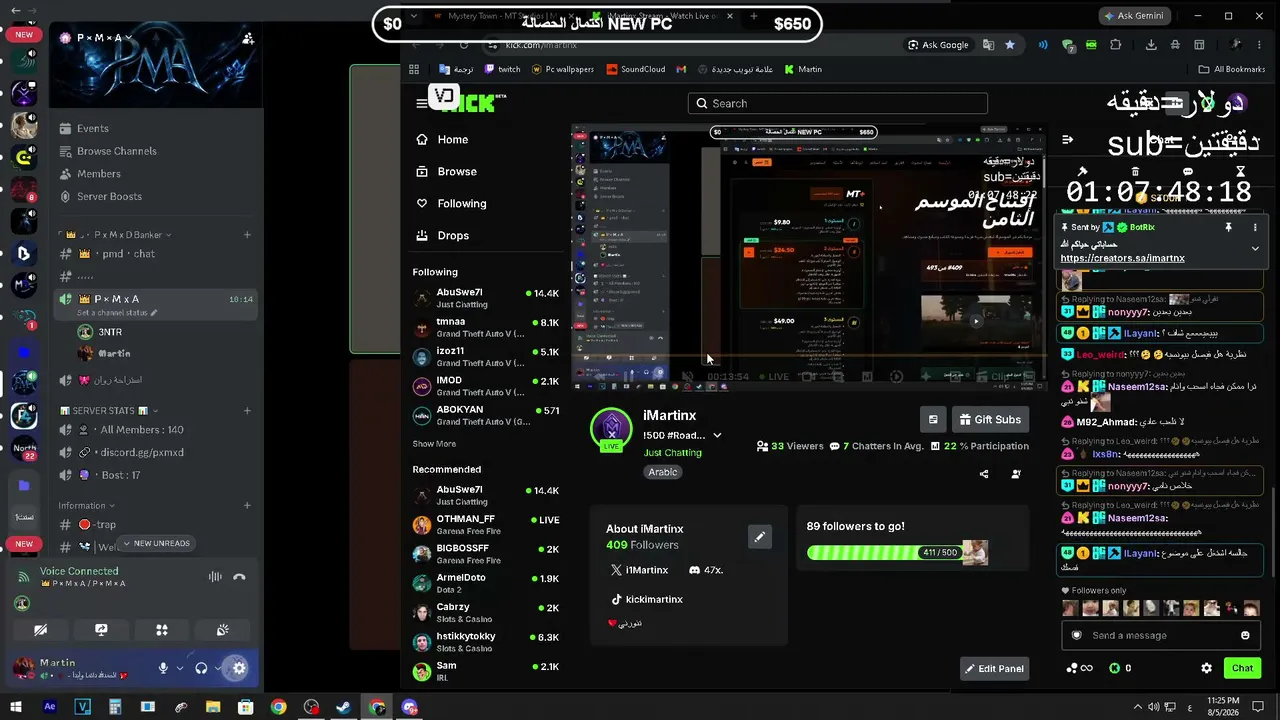
Task: Search page with Ask Google lens
Action: (938, 45)
